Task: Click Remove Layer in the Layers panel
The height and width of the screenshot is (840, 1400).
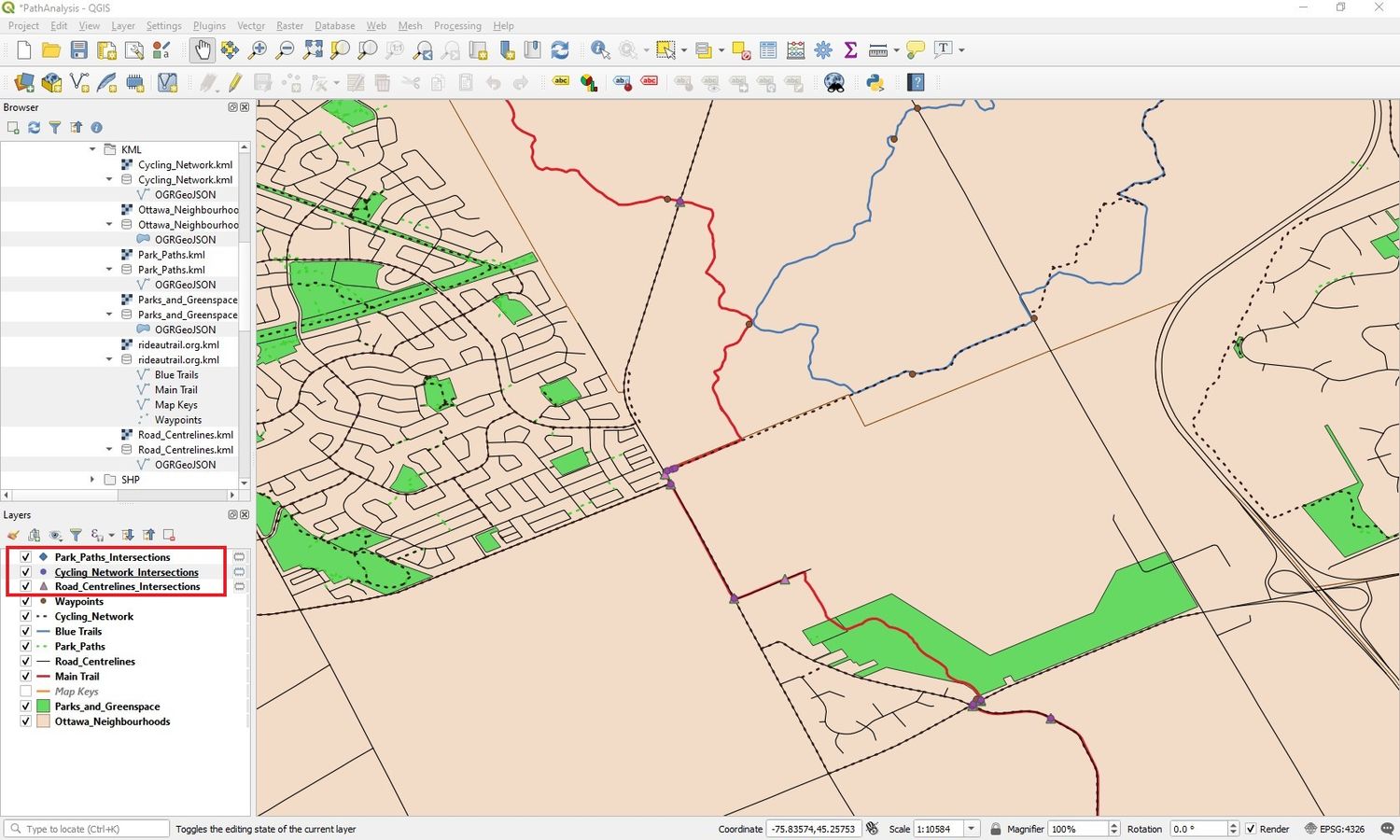Action: [x=168, y=534]
